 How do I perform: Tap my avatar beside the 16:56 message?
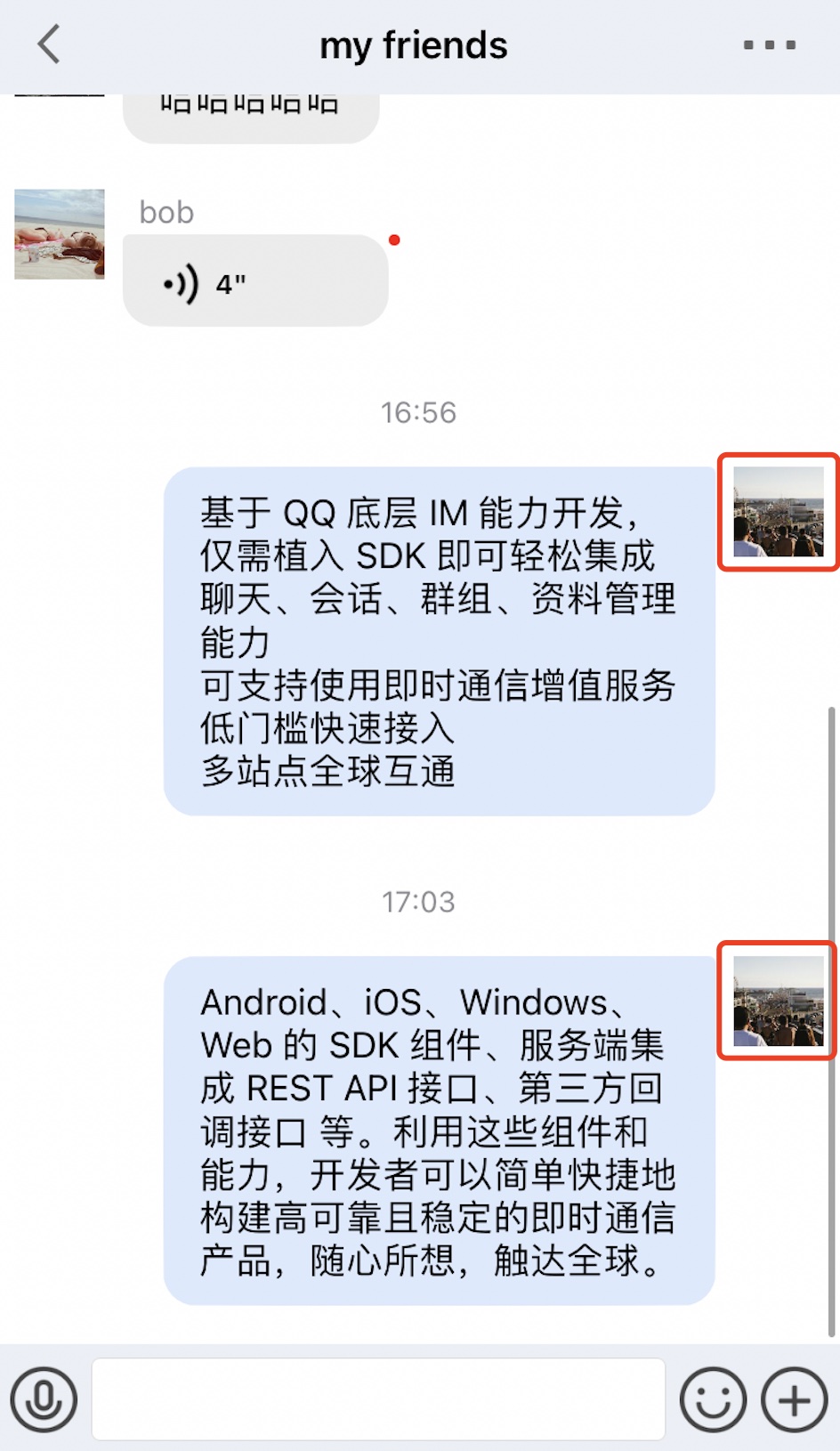click(779, 512)
